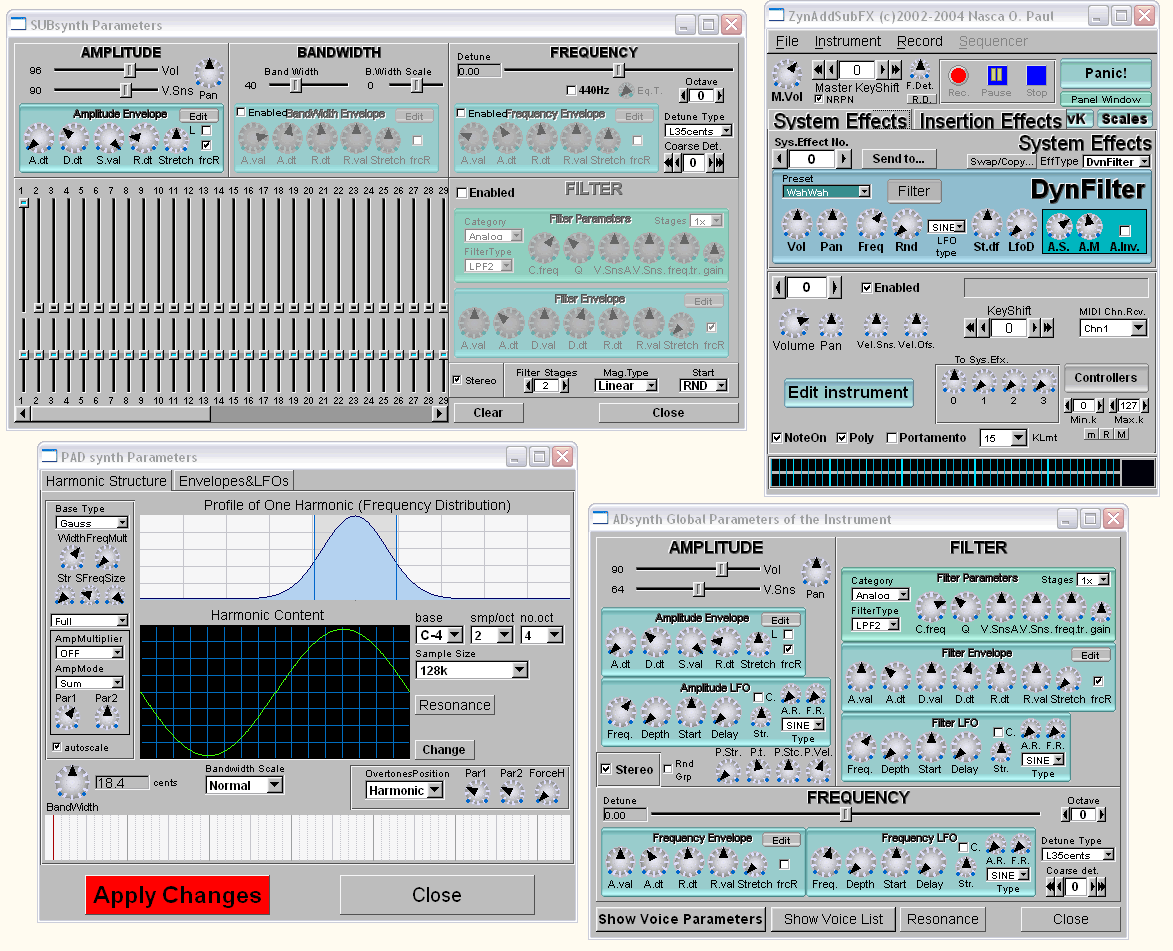Open the EffType DynFilter dropdown
The width and height of the screenshot is (1173, 951).
pos(1117,162)
